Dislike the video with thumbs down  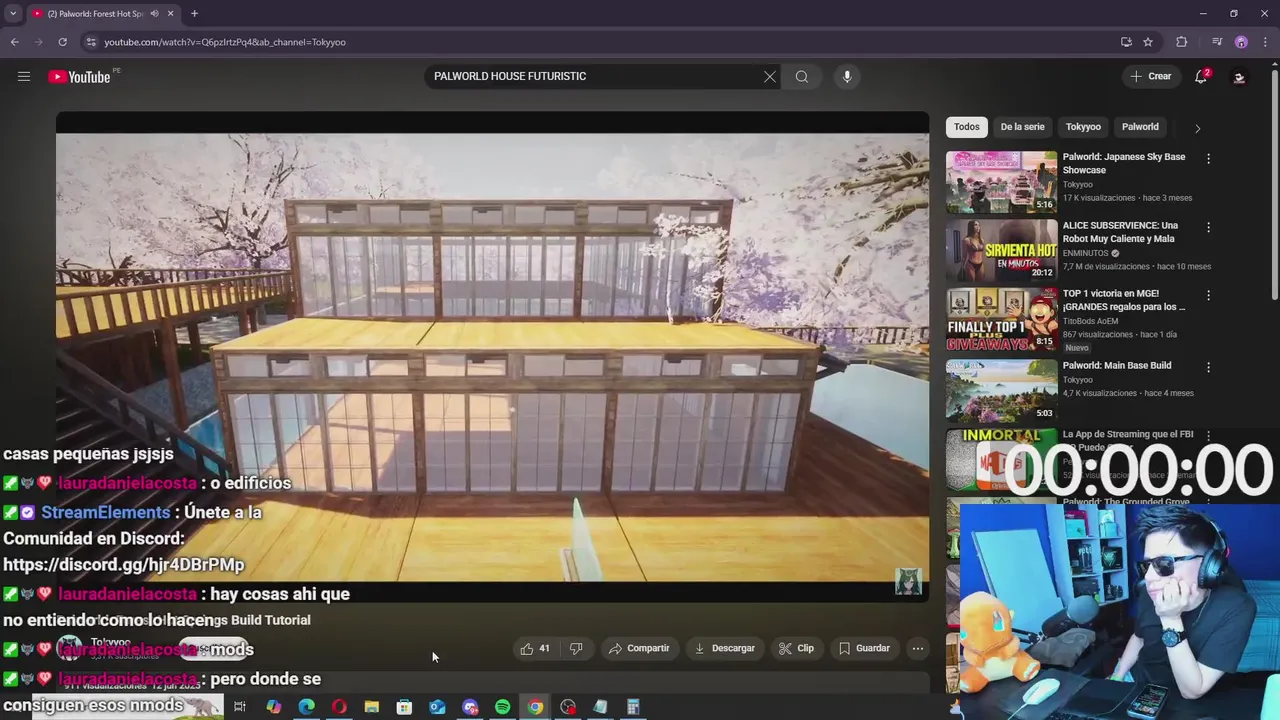[576, 648]
